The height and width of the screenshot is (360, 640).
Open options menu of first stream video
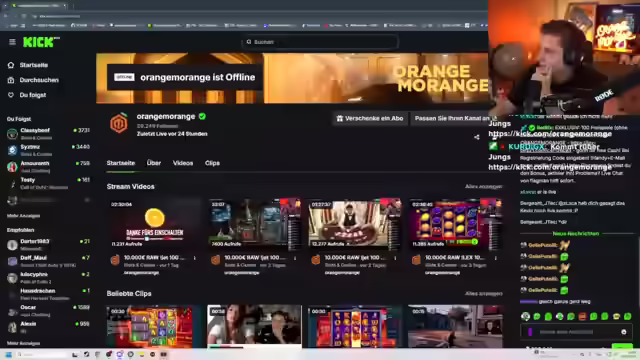tap(195, 258)
